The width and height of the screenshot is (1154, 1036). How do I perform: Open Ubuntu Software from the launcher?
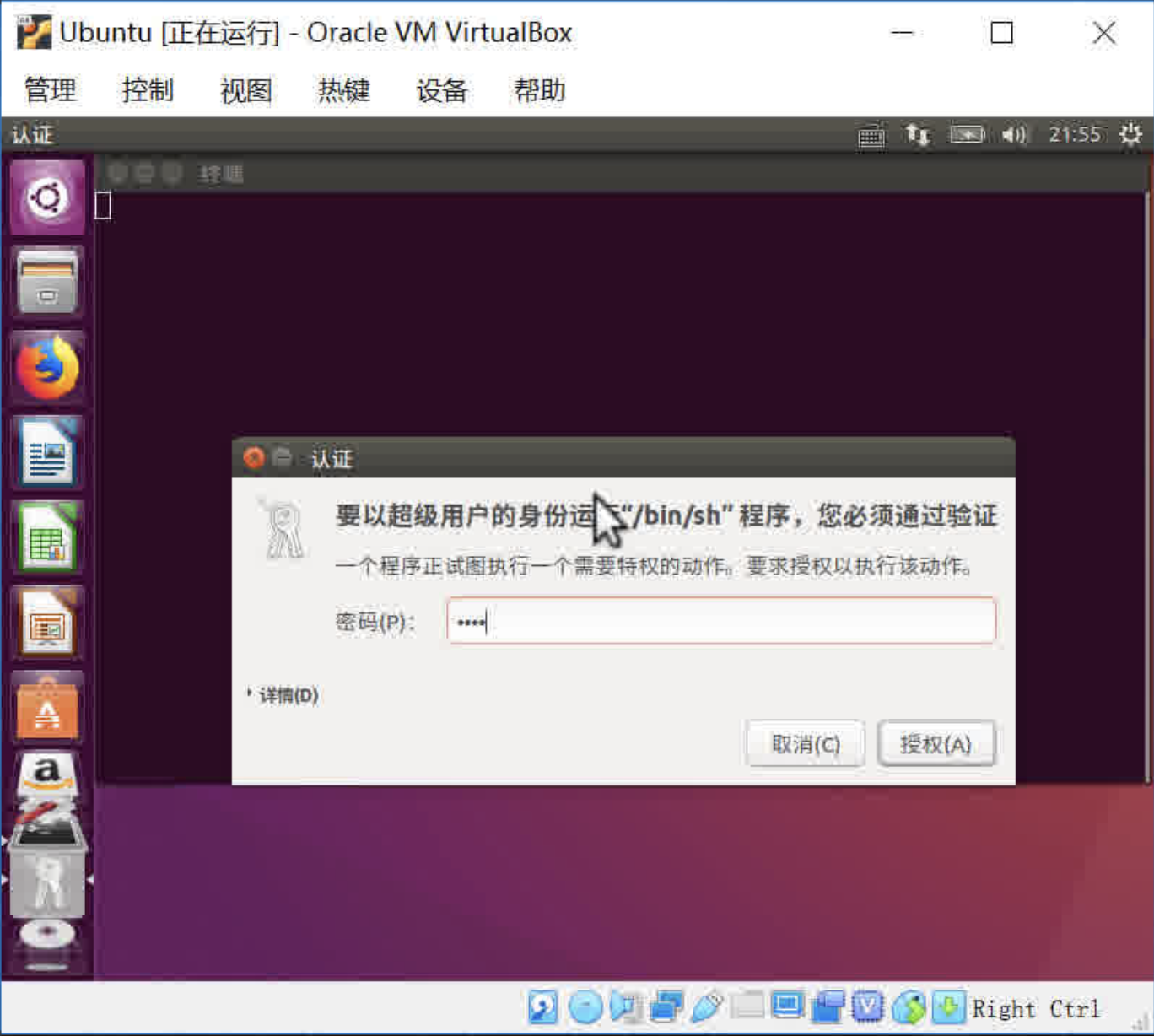coord(47,709)
